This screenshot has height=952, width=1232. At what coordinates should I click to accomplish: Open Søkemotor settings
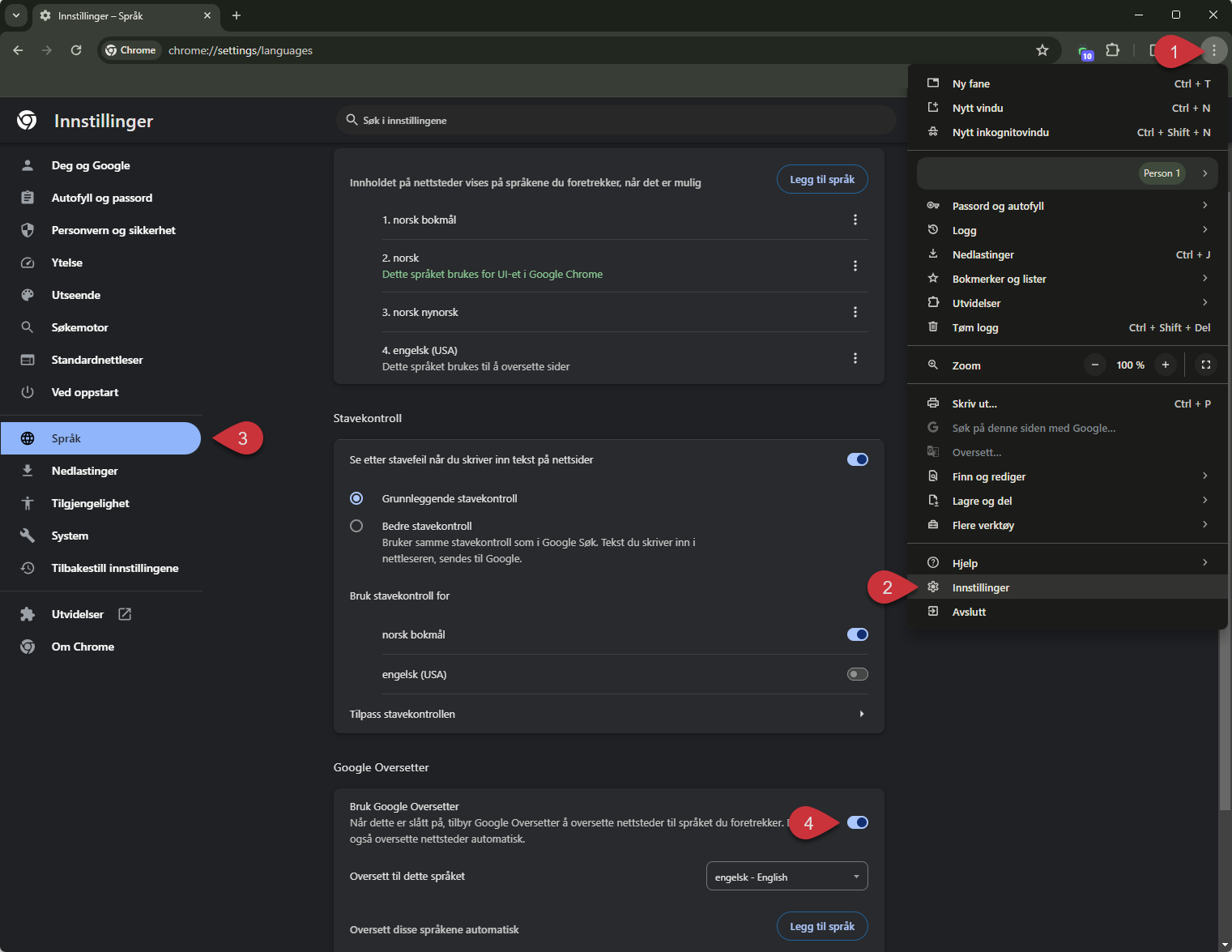coord(100,327)
